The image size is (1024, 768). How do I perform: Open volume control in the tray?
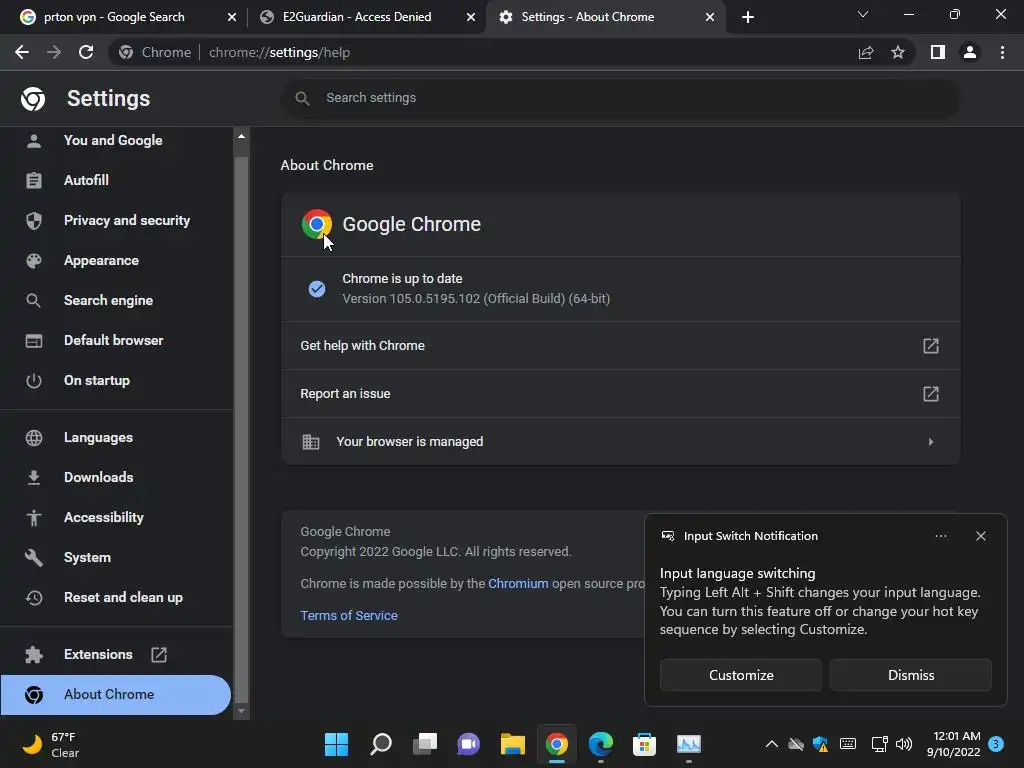point(904,744)
